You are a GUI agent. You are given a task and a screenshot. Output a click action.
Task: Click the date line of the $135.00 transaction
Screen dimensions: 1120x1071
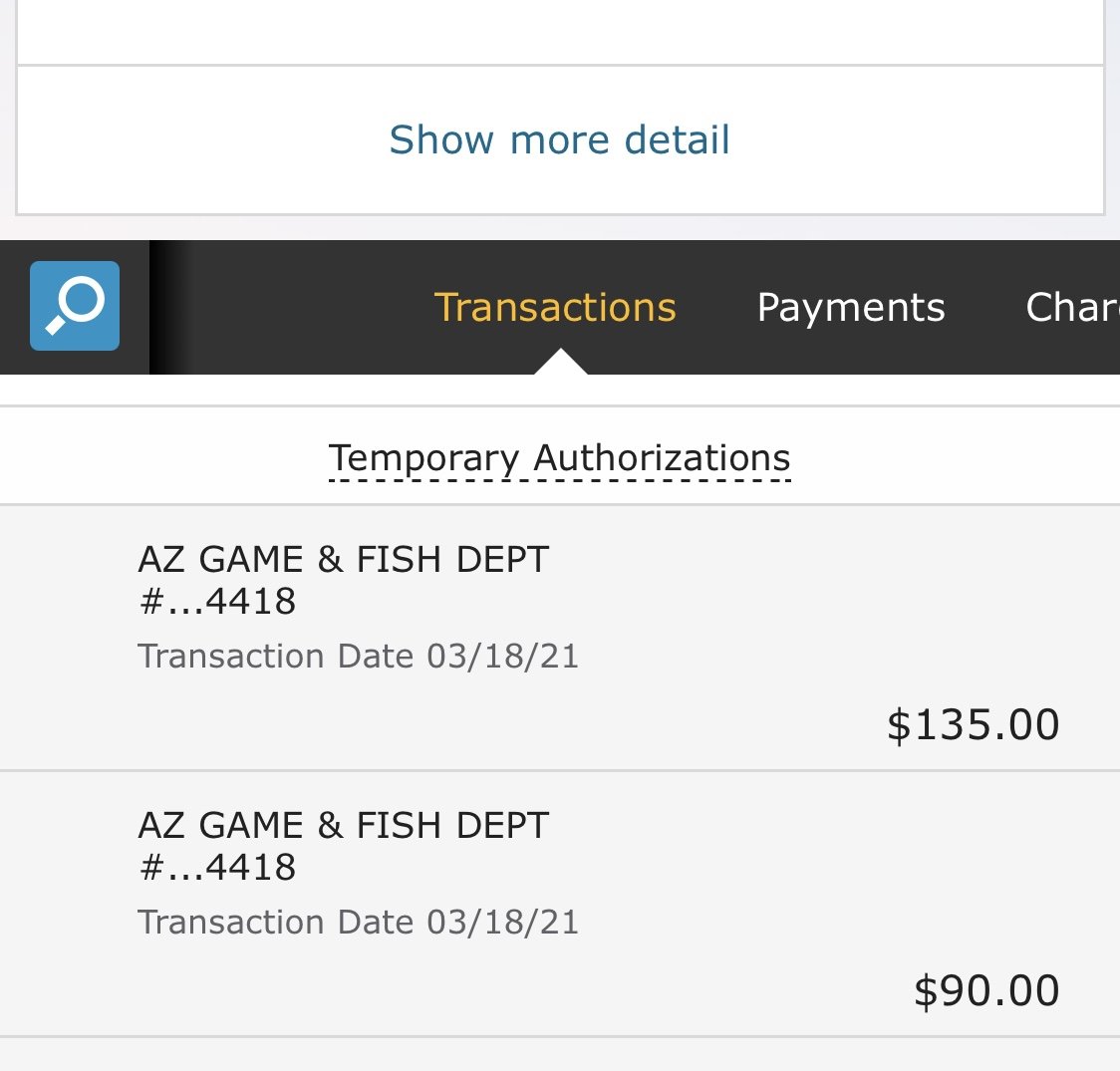pos(358,657)
